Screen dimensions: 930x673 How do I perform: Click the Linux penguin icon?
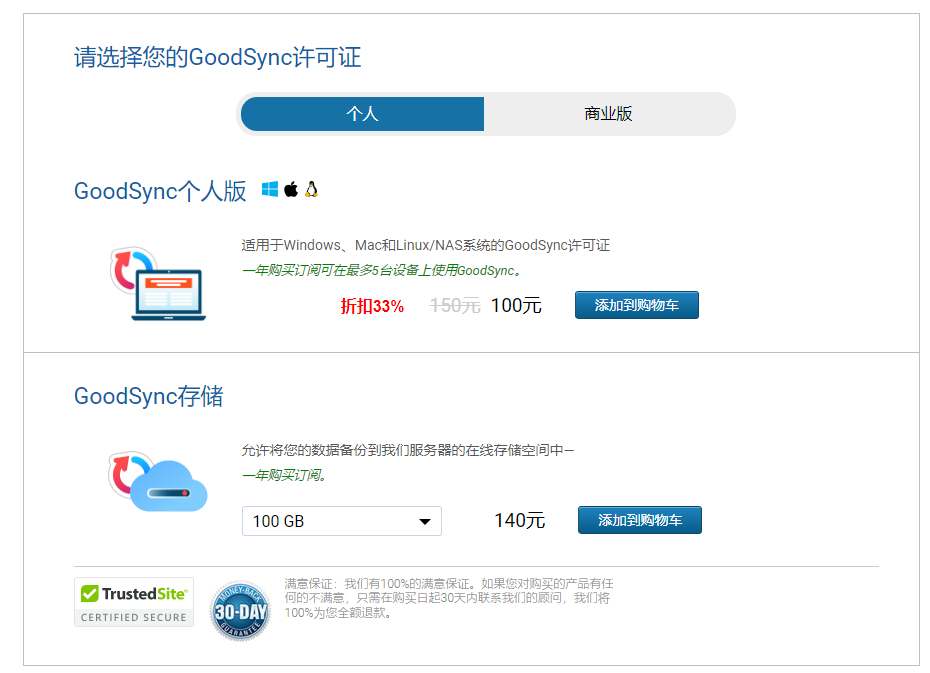click(x=312, y=190)
